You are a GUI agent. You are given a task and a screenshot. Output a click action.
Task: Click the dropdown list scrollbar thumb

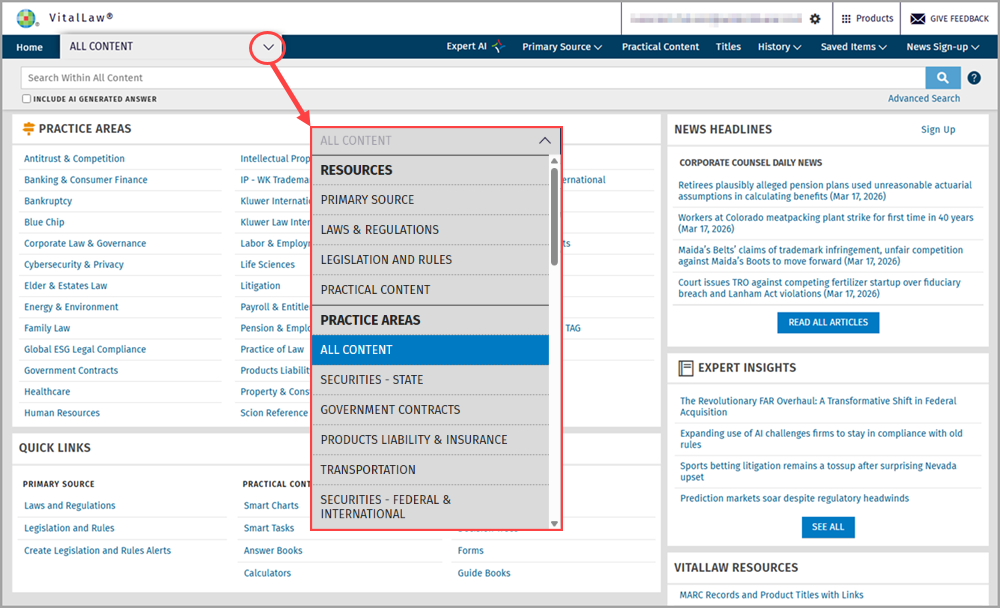point(554,216)
